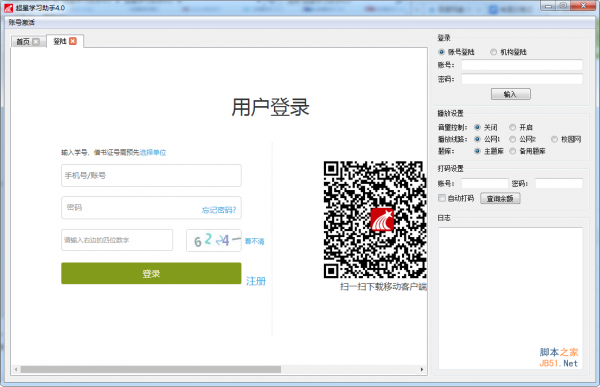Click the horizontal scrollbar thumb

[x=151, y=369]
